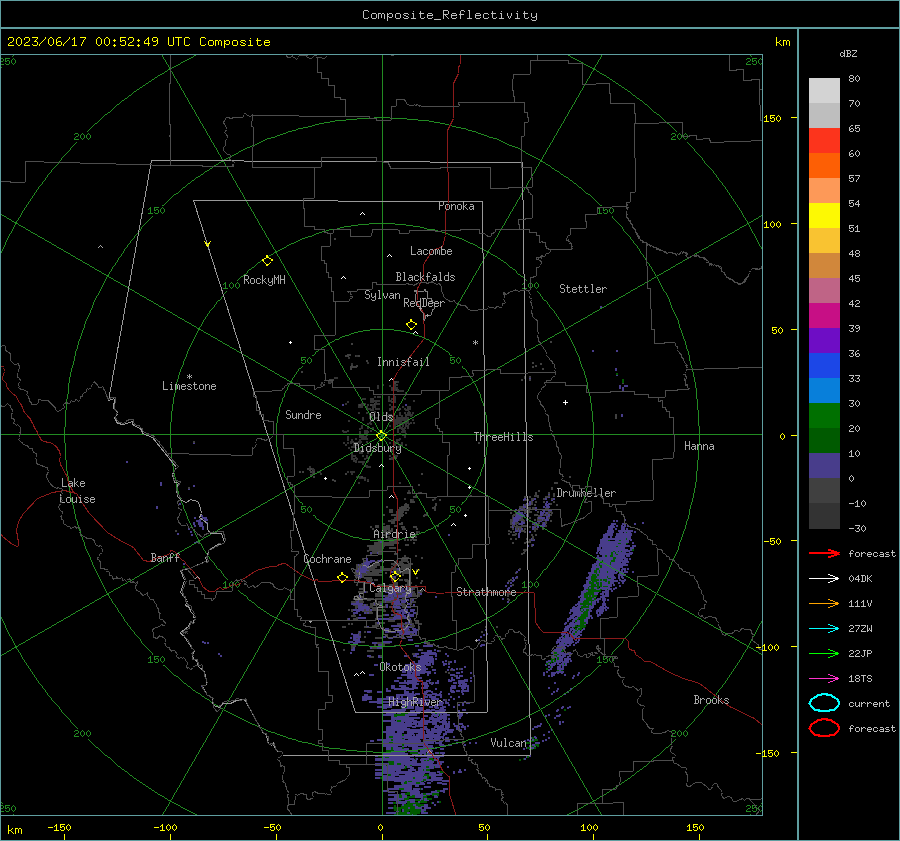
Task: Click the asterisk marker above Limestone
Action: [189, 377]
